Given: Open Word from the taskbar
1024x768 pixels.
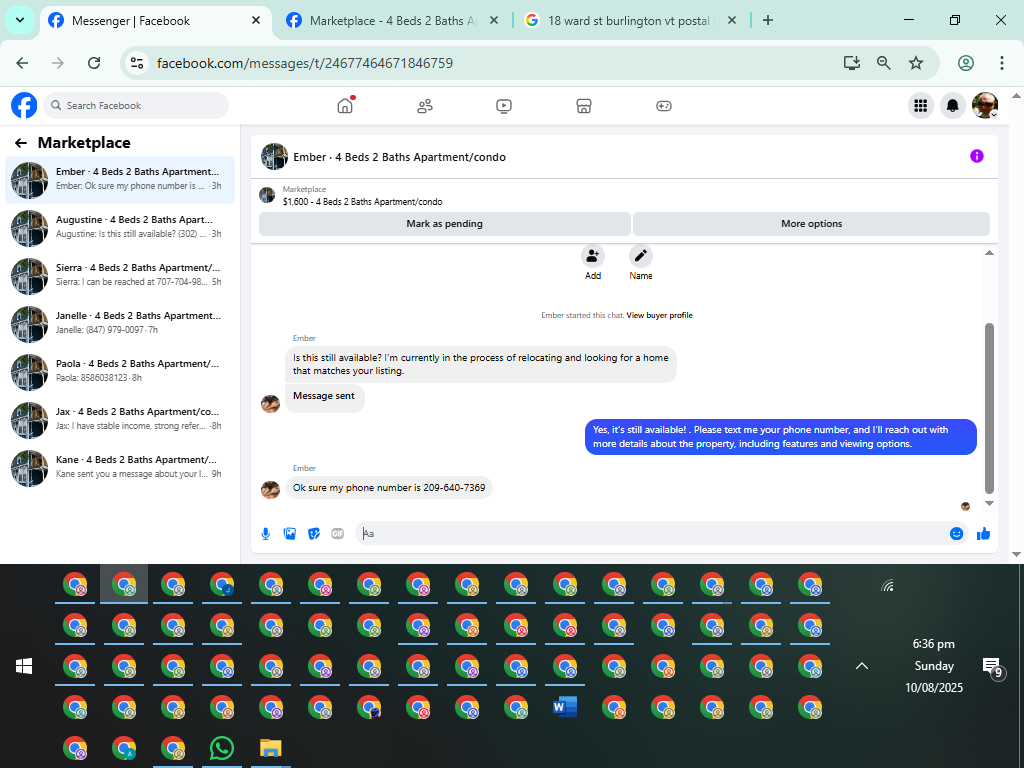Looking at the screenshot, I should 565,707.
